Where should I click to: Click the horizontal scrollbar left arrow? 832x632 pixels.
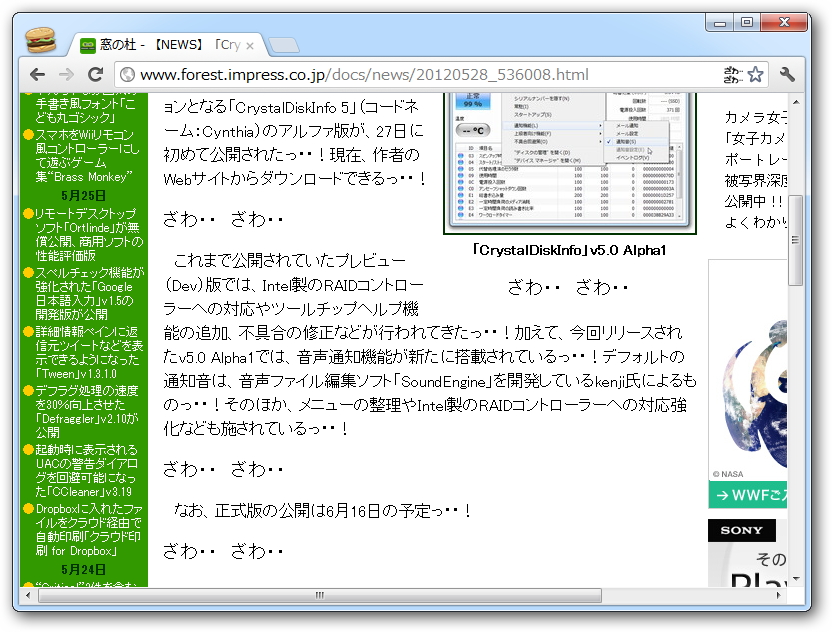[28, 595]
